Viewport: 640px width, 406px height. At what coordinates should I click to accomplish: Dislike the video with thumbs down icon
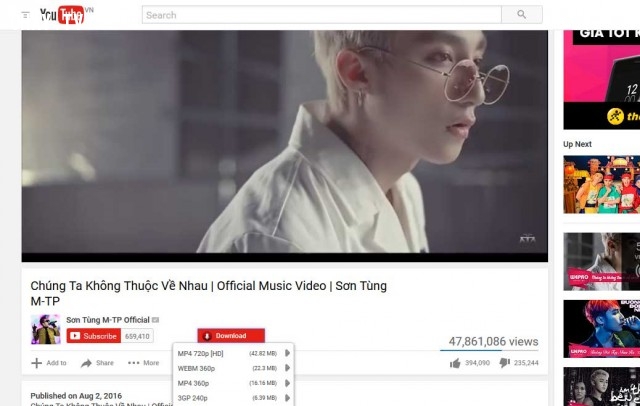[x=505, y=363]
